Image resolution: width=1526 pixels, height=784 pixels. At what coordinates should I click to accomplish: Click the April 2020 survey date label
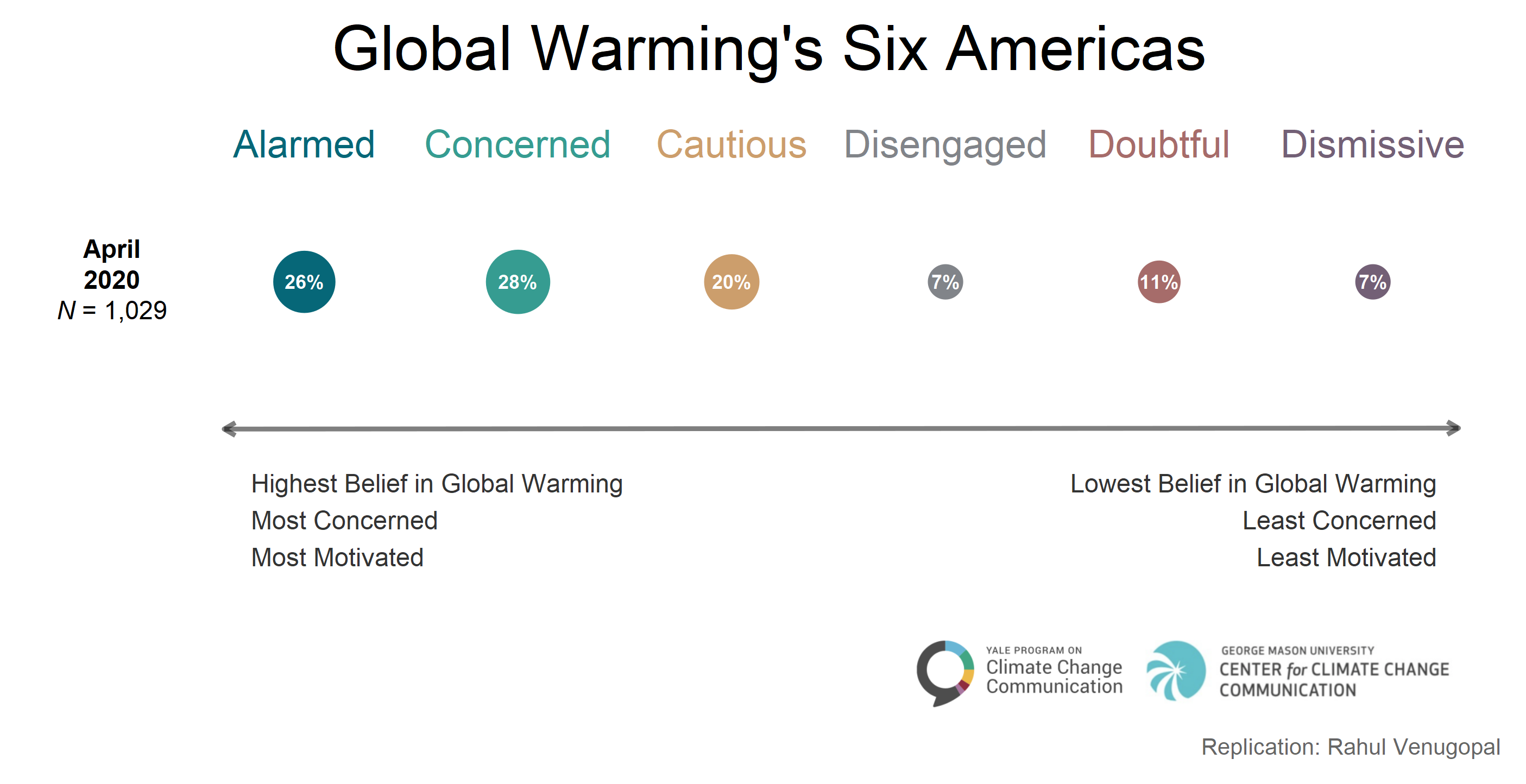click(111, 264)
